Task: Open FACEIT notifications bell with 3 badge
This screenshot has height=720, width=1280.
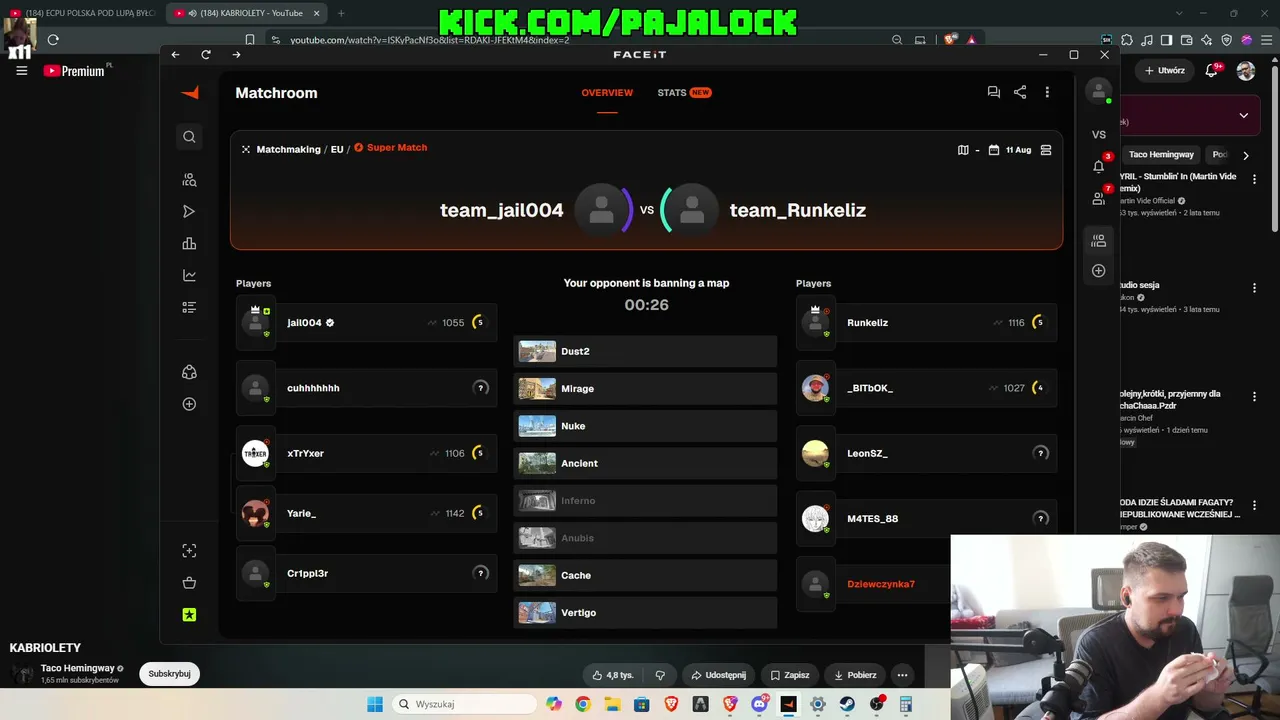Action: (1099, 166)
